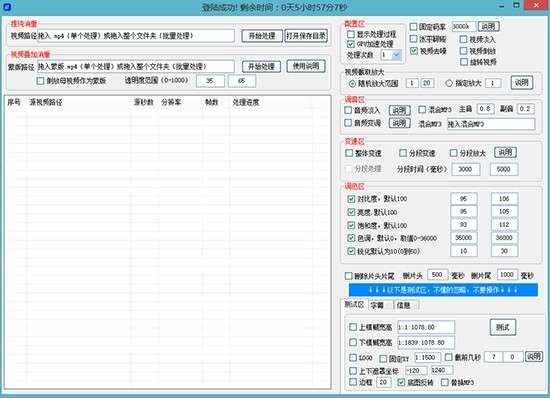550x398 pixels.
Task: Click 说明 button beside 固定码率 field
Action: pyautogui.click(x=489, y=26)
